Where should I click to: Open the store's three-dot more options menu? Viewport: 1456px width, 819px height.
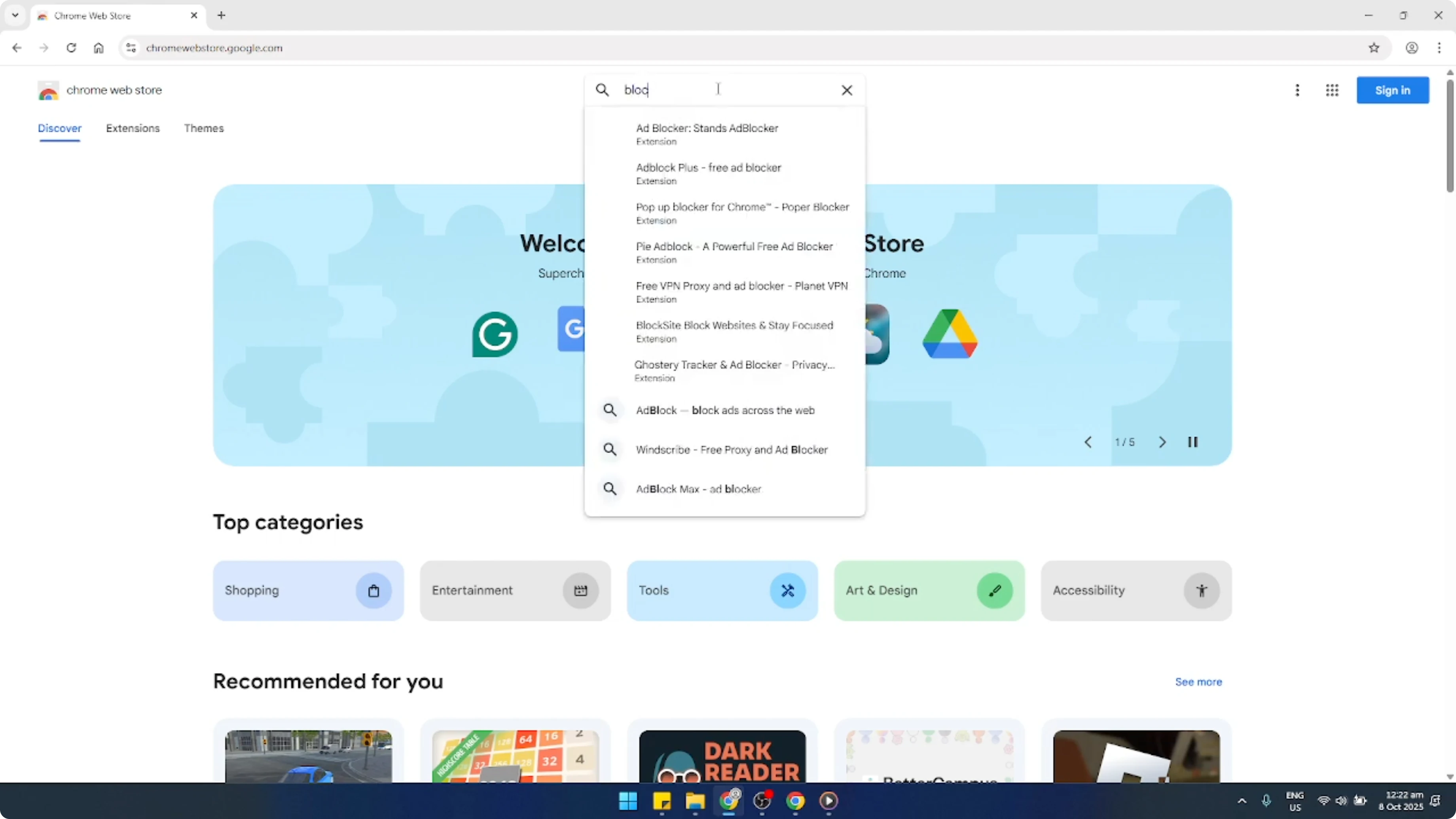tap(1297, 90)
